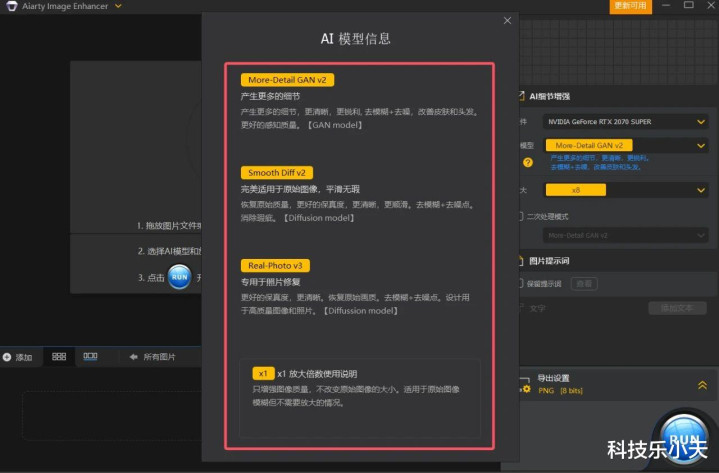Screen dimensions: 719x473
Task: Click the More-Detail GAN v2 badge in dialog
Action: coord(287,80)
